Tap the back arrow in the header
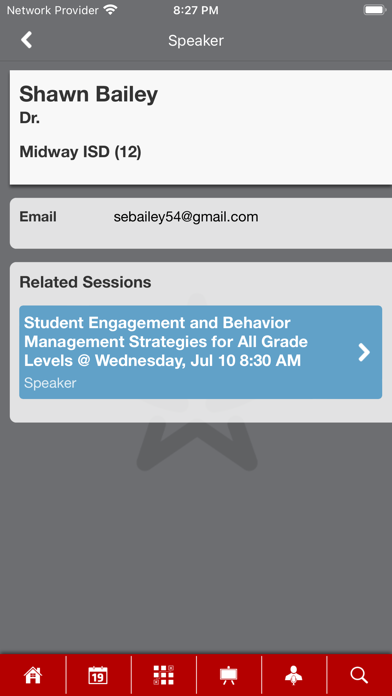 click(27, 40)
